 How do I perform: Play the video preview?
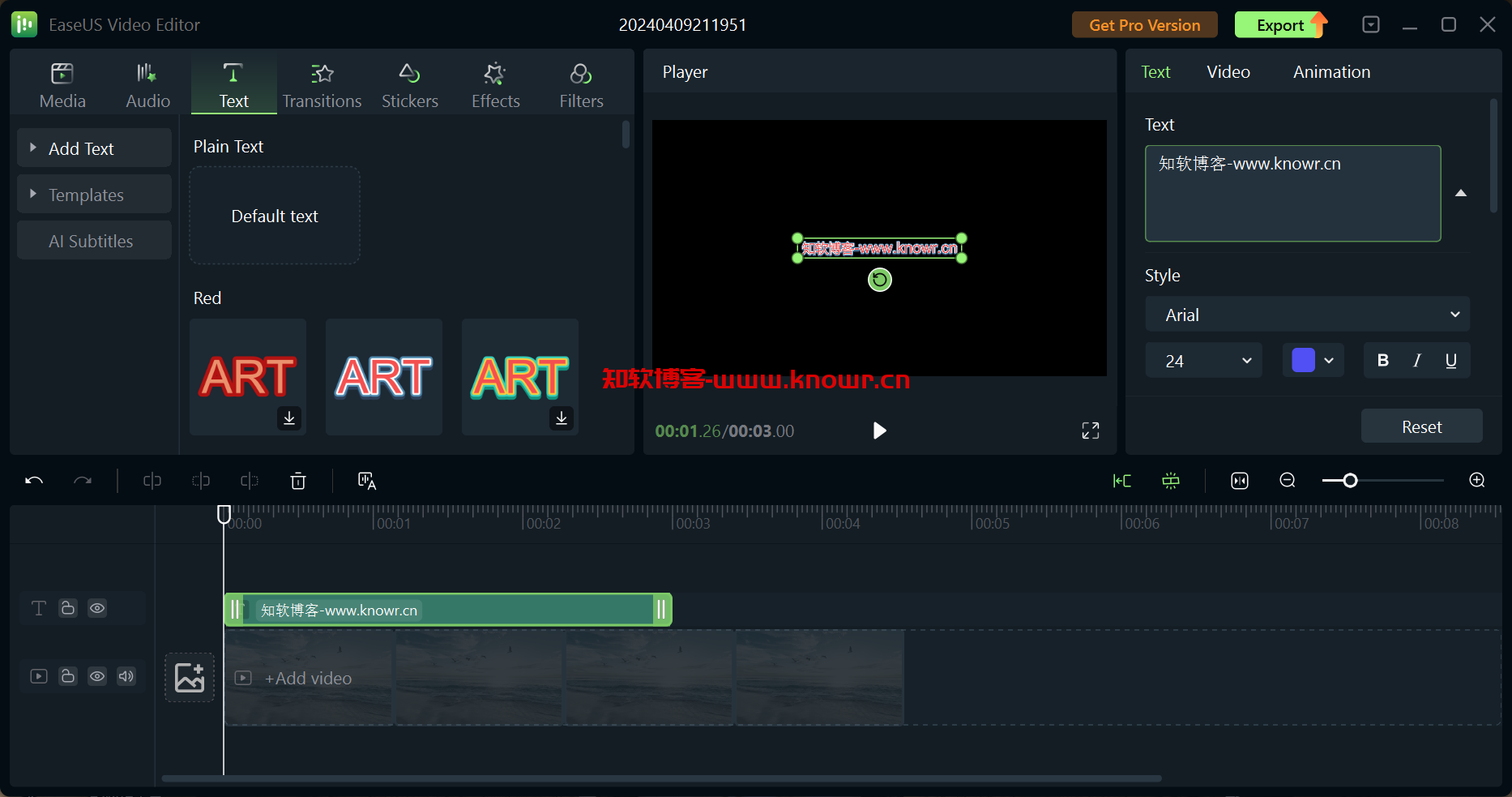pos(879,431)
